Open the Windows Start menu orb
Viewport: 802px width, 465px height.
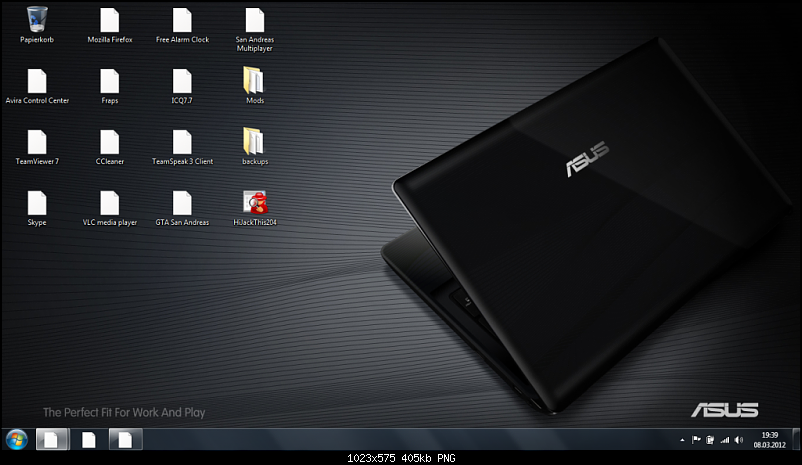click(17, 440)
